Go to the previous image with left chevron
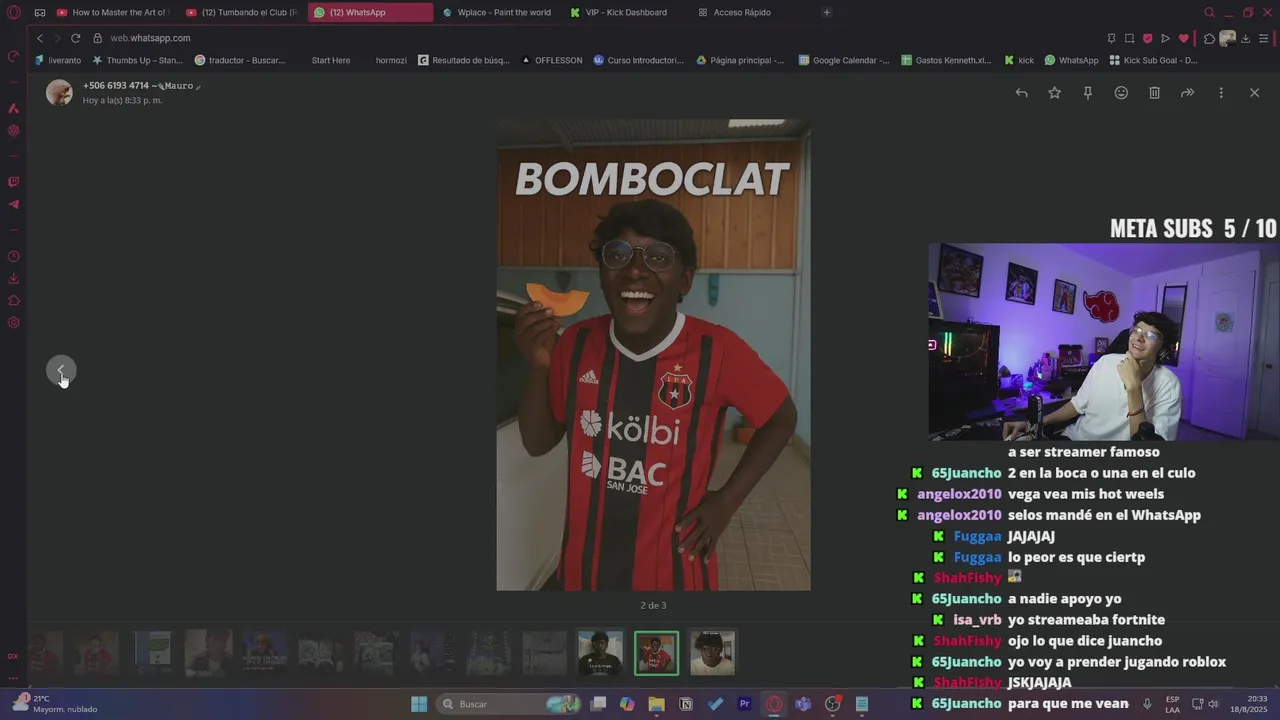Image resolution: width=1280 pixels, height=720 pixels. 61,371
